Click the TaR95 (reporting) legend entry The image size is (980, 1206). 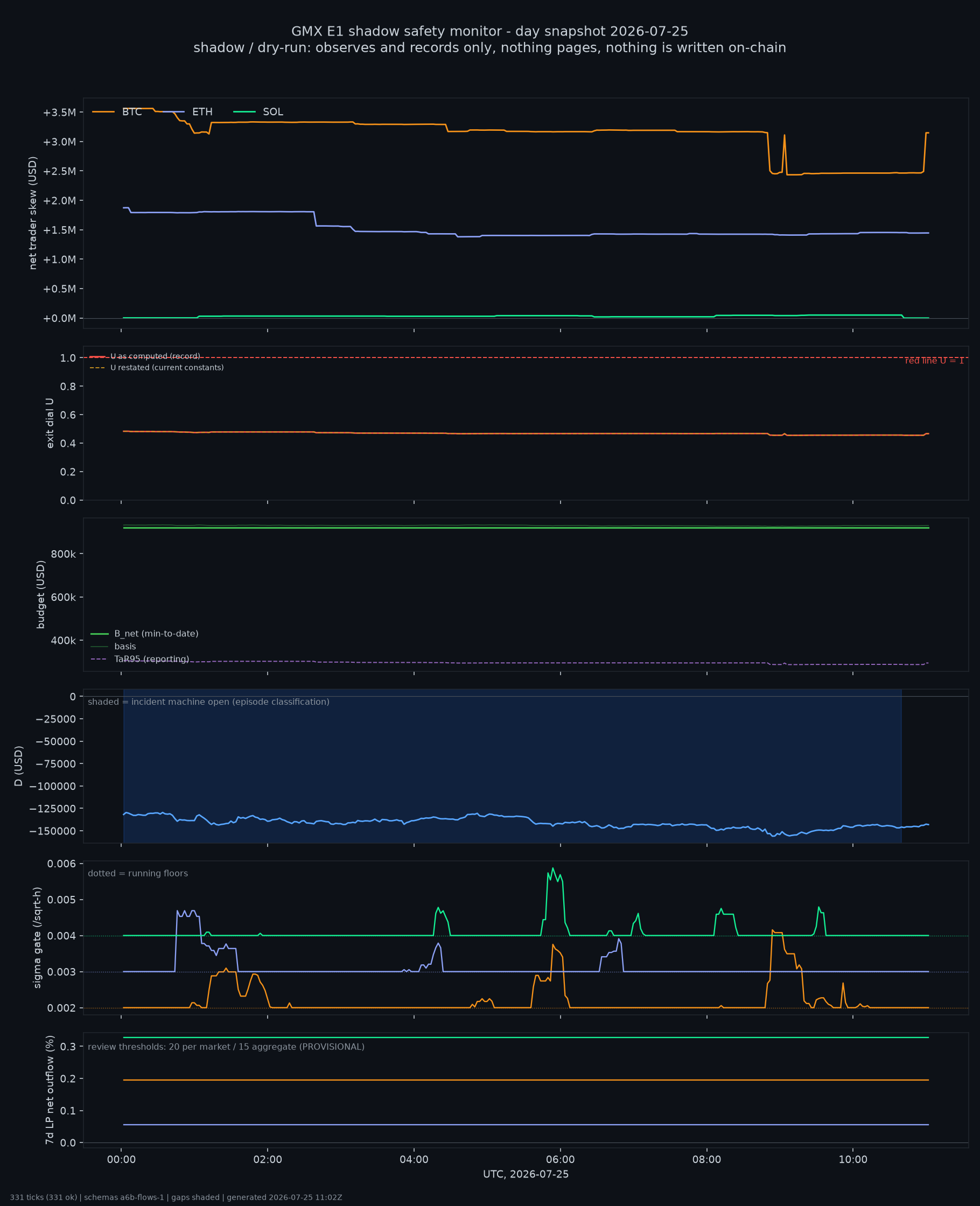139,659
